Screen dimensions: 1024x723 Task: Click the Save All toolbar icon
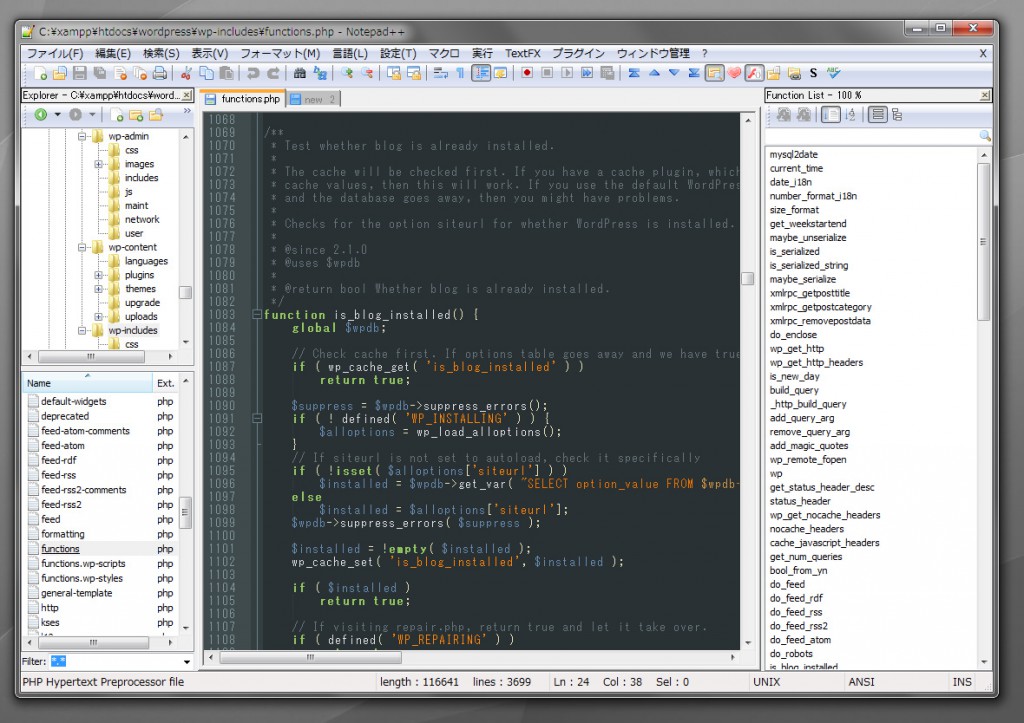click(99, 72)
